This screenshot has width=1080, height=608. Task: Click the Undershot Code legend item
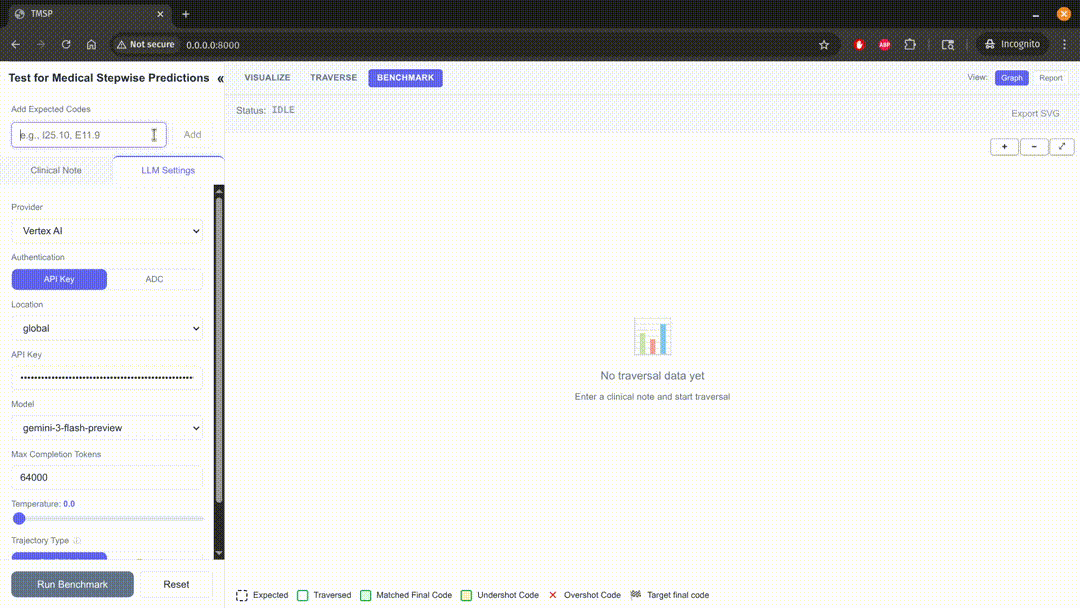tap(499, 595)
